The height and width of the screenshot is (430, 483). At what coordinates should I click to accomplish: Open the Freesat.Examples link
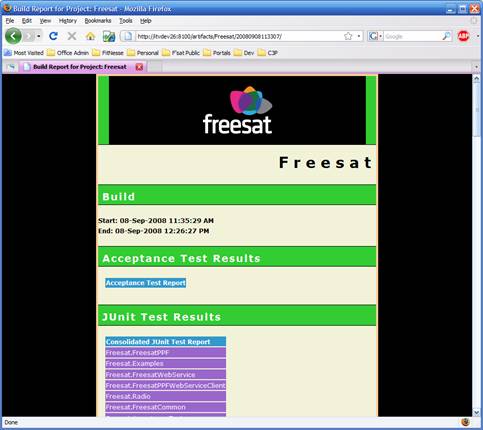pos(134,364)
